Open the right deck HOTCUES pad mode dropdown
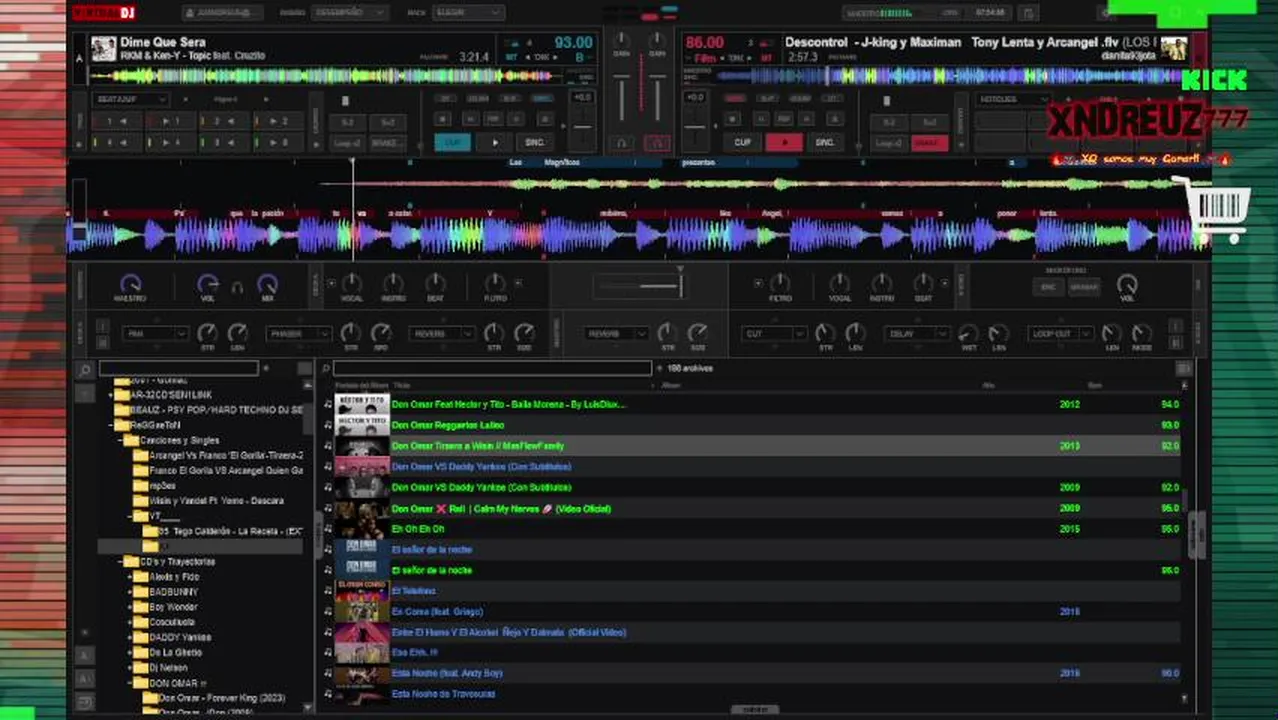The height and width of the screenshot is (720, 1278). click(1012, 100)
